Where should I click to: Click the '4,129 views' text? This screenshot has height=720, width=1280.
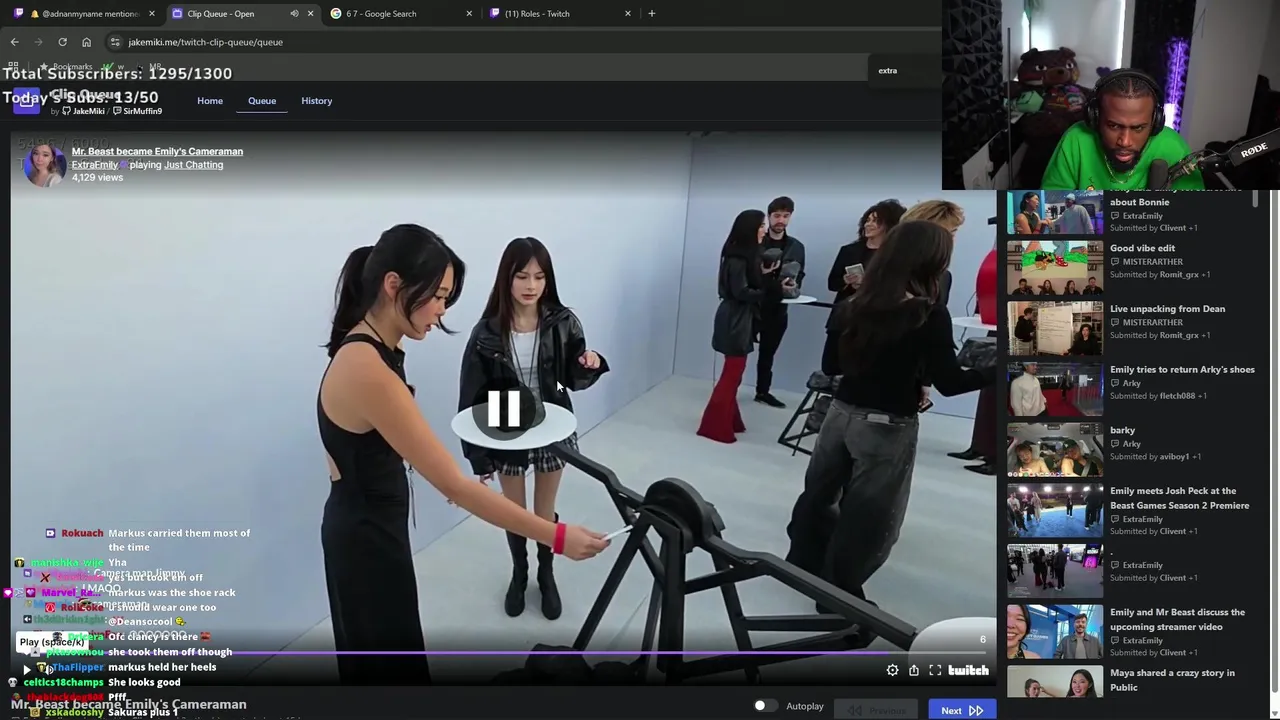coord(97,178)
